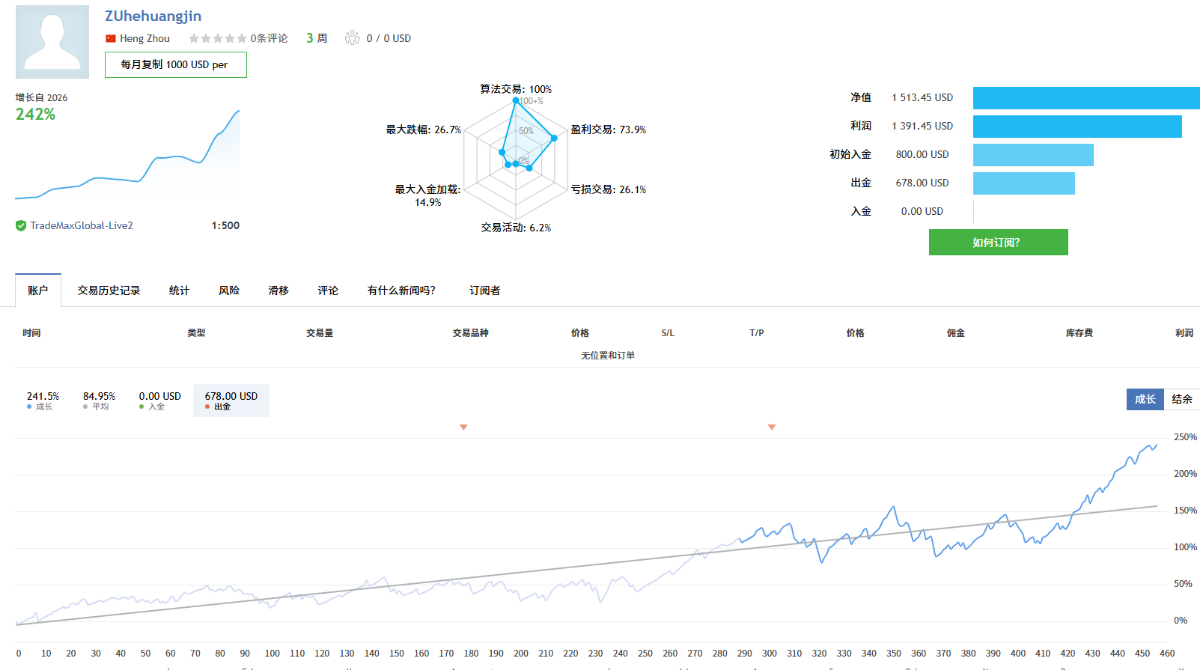Toggle the 出金 678.00 USD legend item
Image resolution: width=1200 pixels, height=670 pixels.
tap(231, 401)
